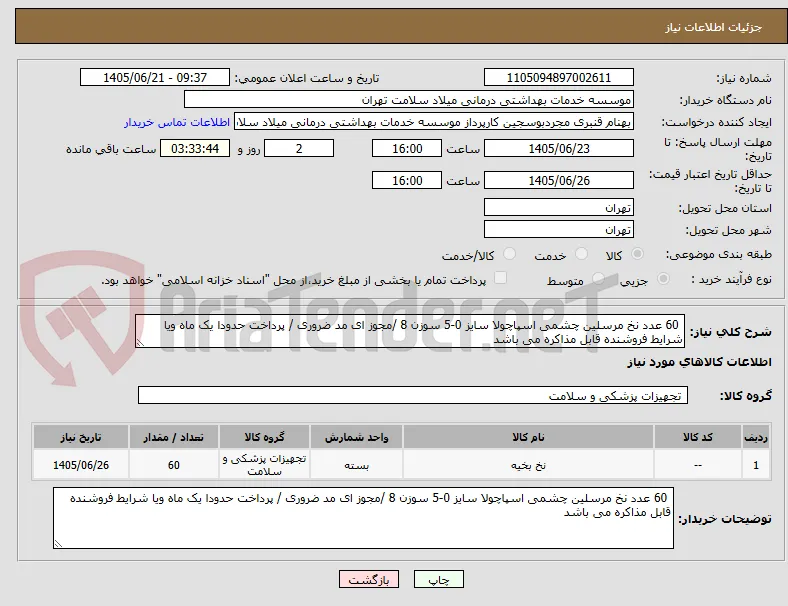Image resolution: width=788 pixels, height=606 pixels.
Task: Click the بسته unit cell
Action: point(356,465)
